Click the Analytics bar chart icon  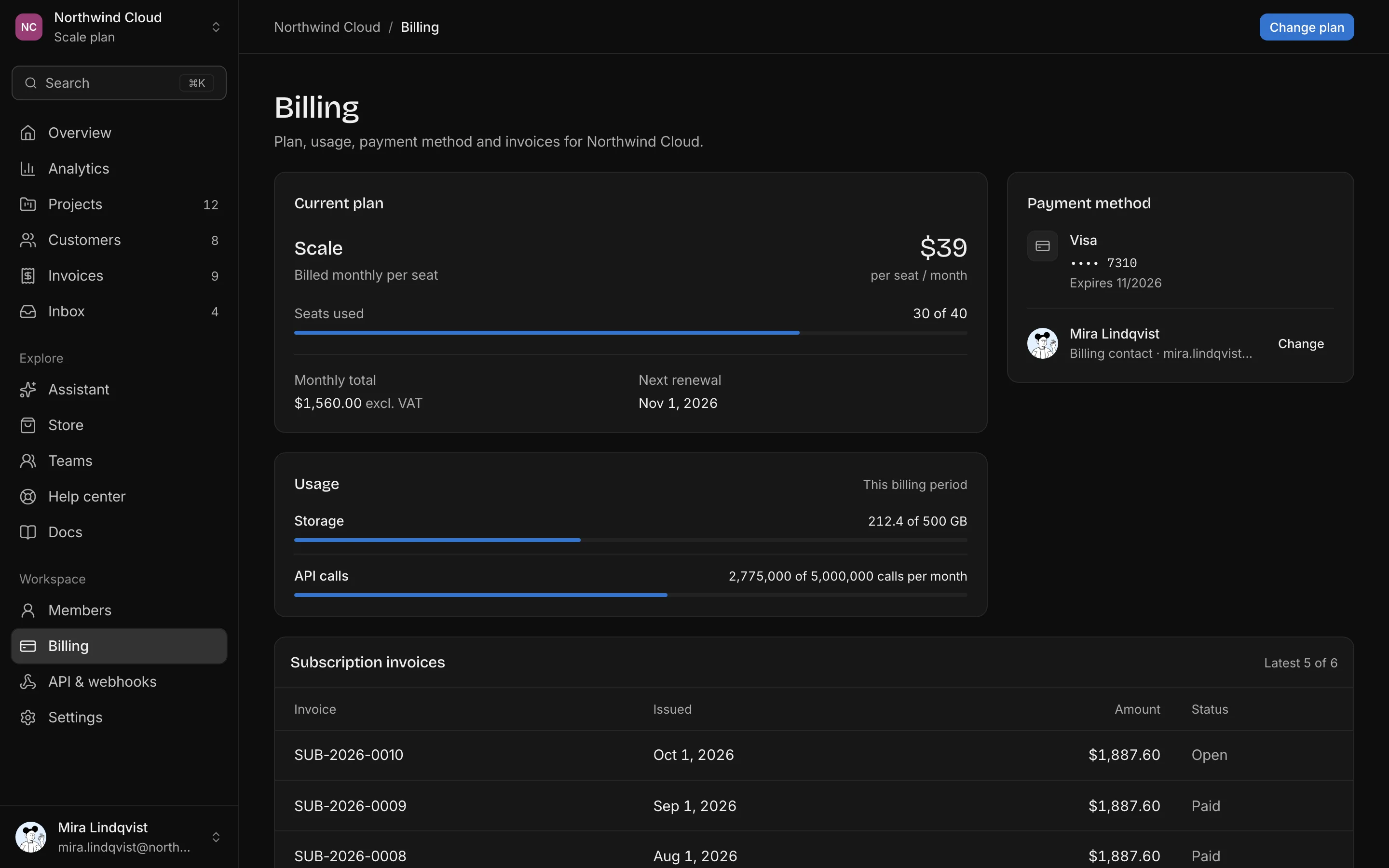(x=27, y=168)
